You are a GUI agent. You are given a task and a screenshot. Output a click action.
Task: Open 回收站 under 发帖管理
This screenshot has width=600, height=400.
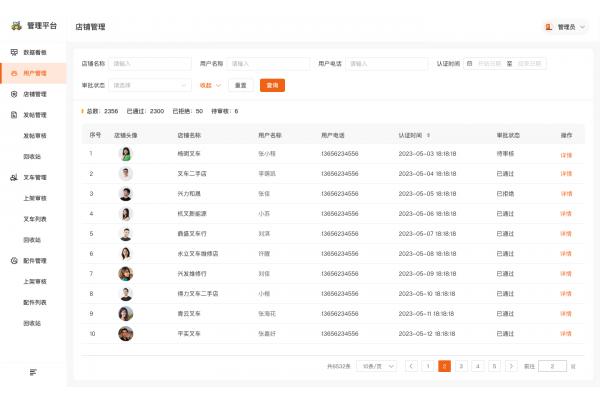[32, 156]
